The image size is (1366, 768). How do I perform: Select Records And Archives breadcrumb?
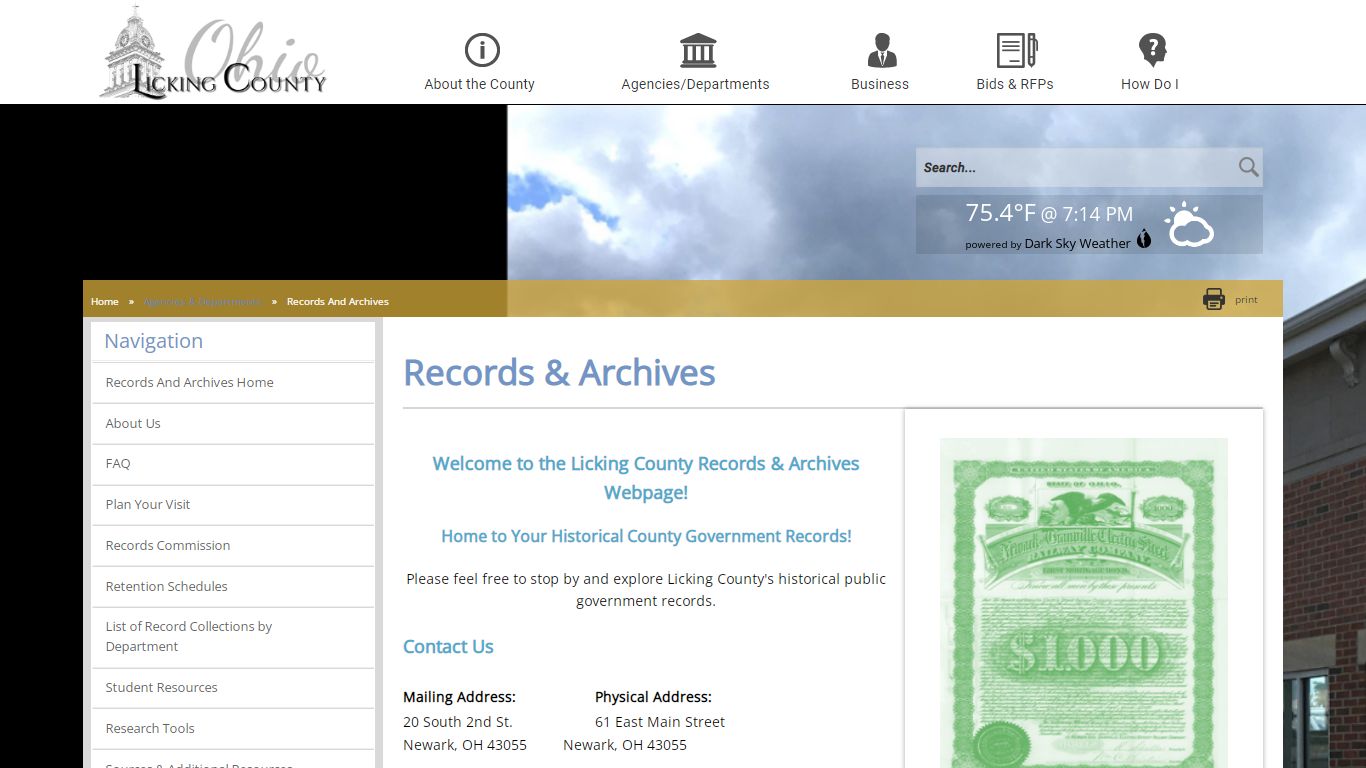pyautogui.click(x=338, y=301)
